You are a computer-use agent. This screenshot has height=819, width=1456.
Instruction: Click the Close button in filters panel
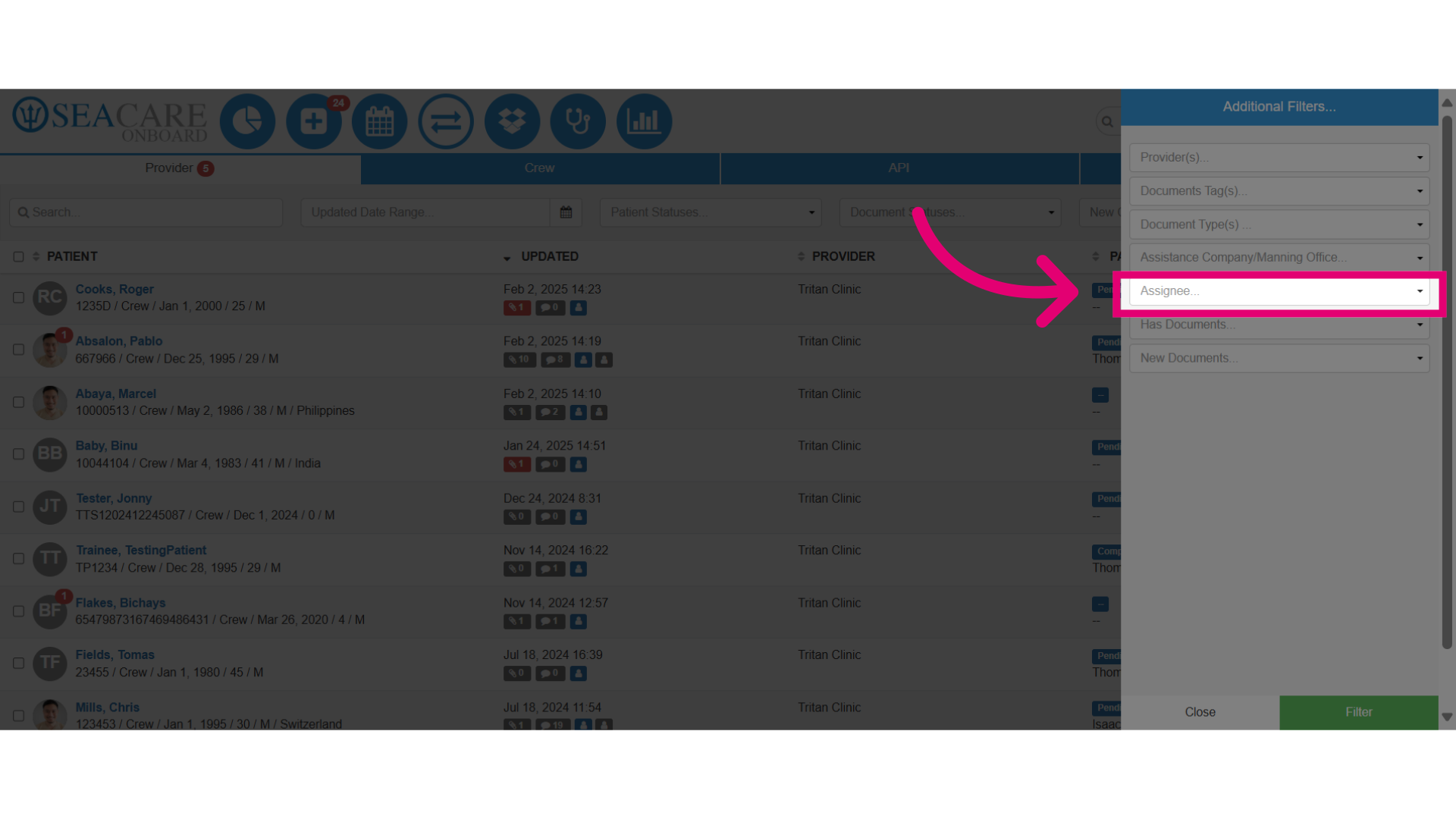1200,712
